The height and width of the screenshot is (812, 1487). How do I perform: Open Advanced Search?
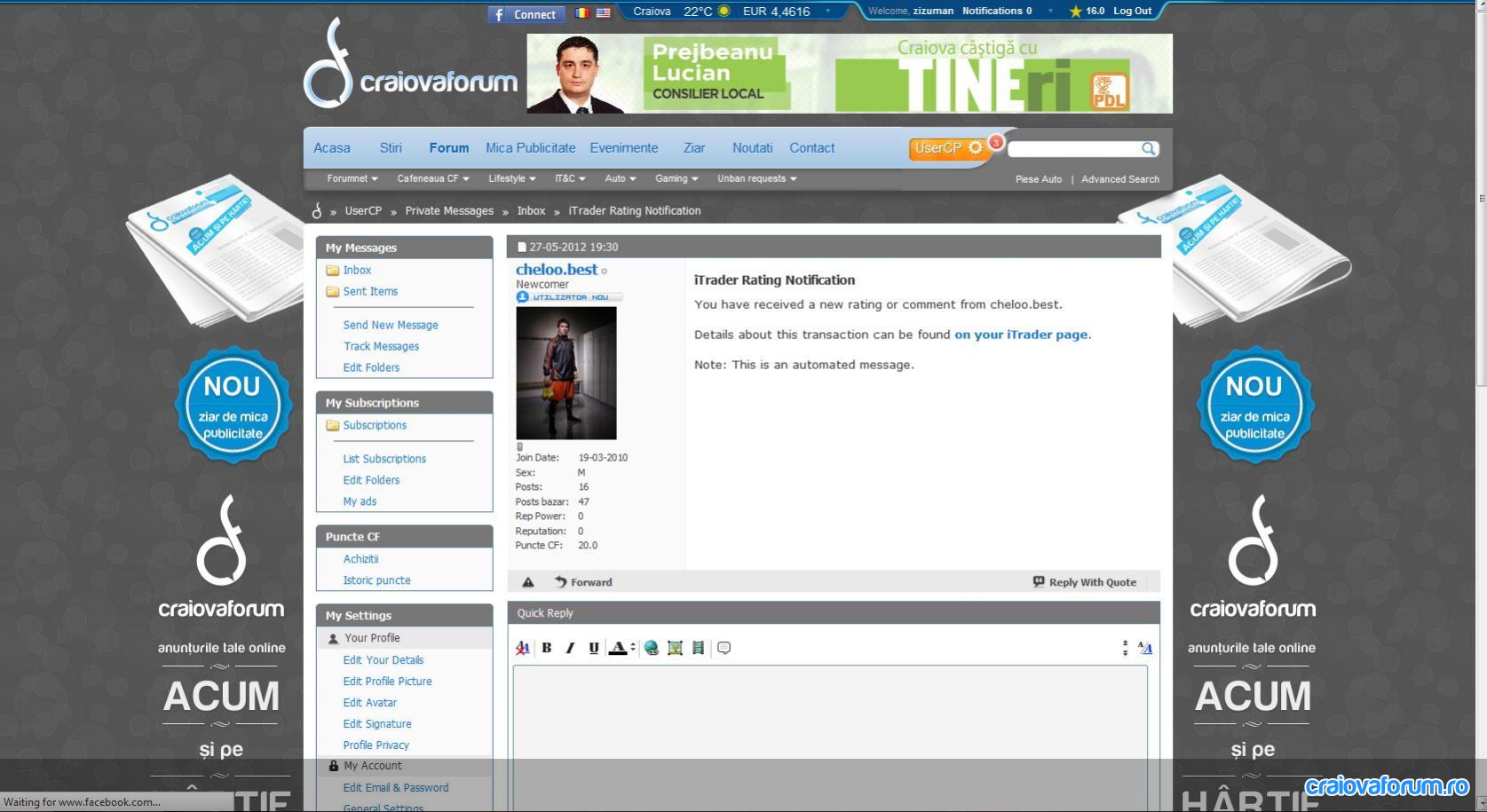coord(1120,179)
